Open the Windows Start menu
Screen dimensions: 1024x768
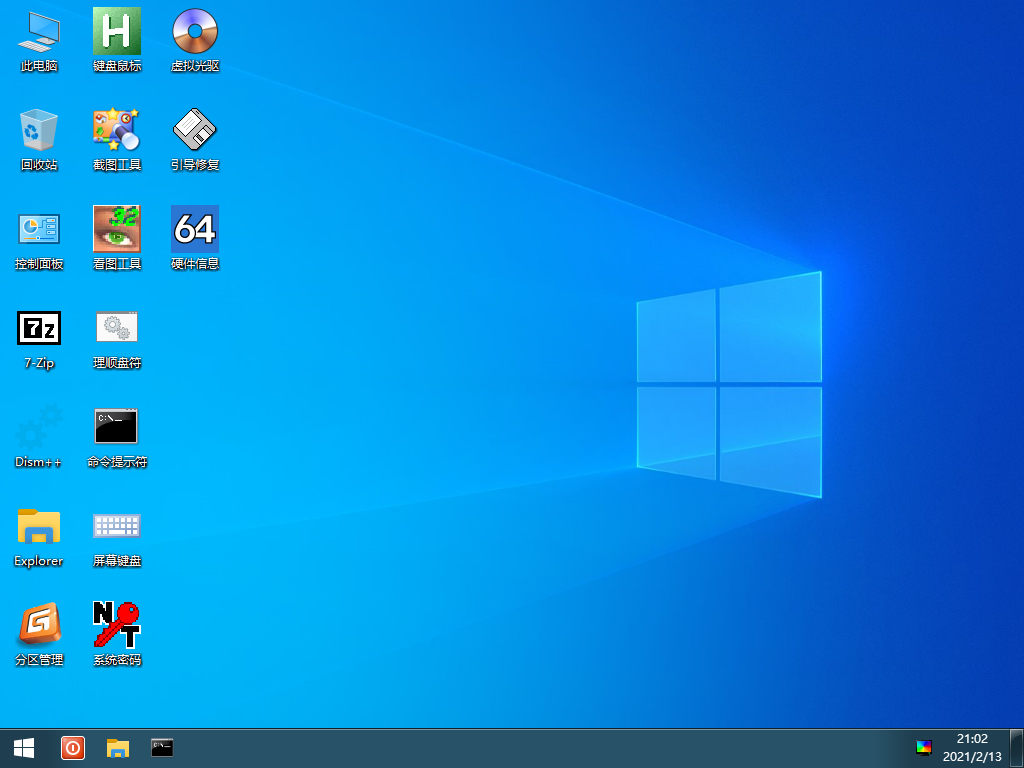coord(24,748)
